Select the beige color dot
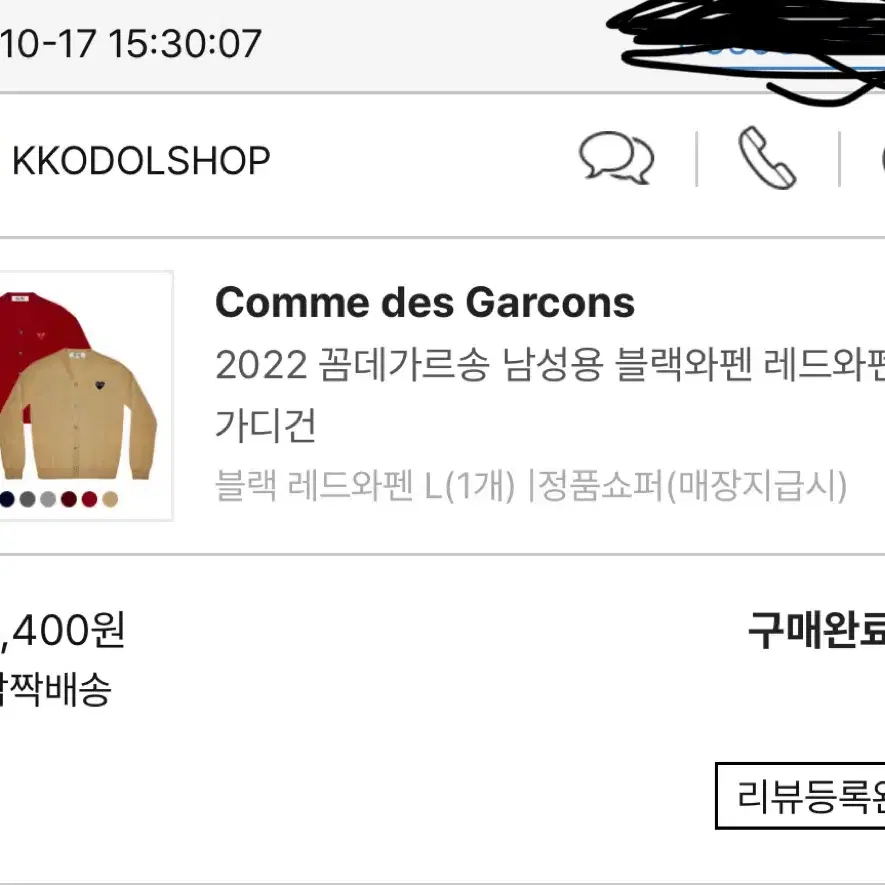Viewport: 885px width, 885px height. [110, 499]
